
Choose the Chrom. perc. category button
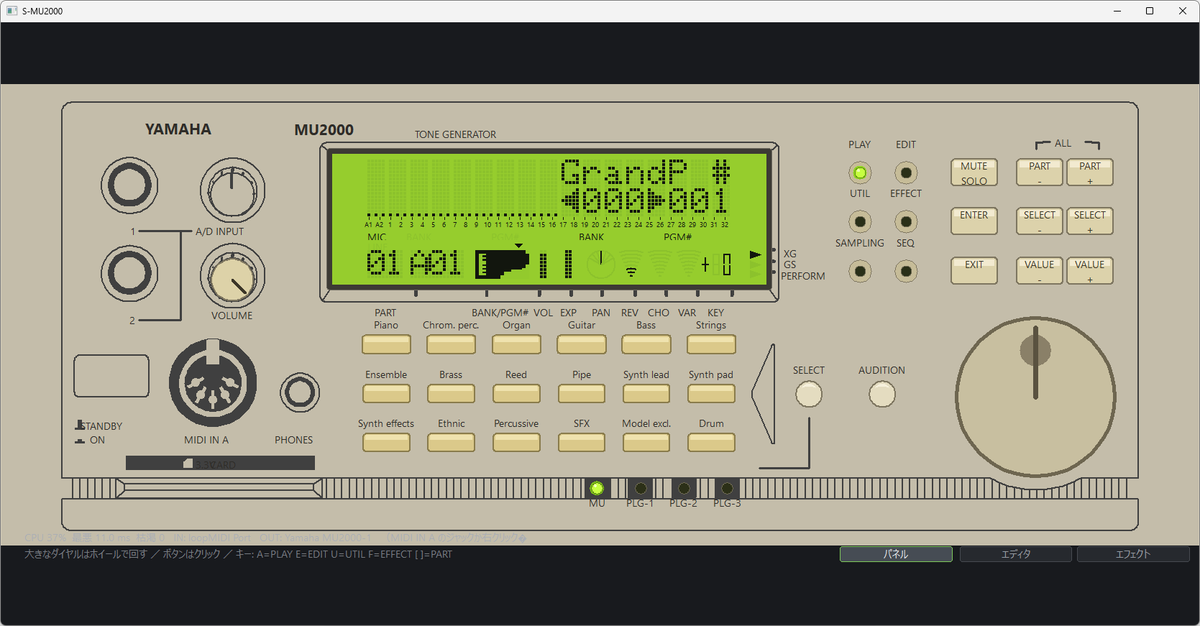pyautogui.click(x=451, y=344)
